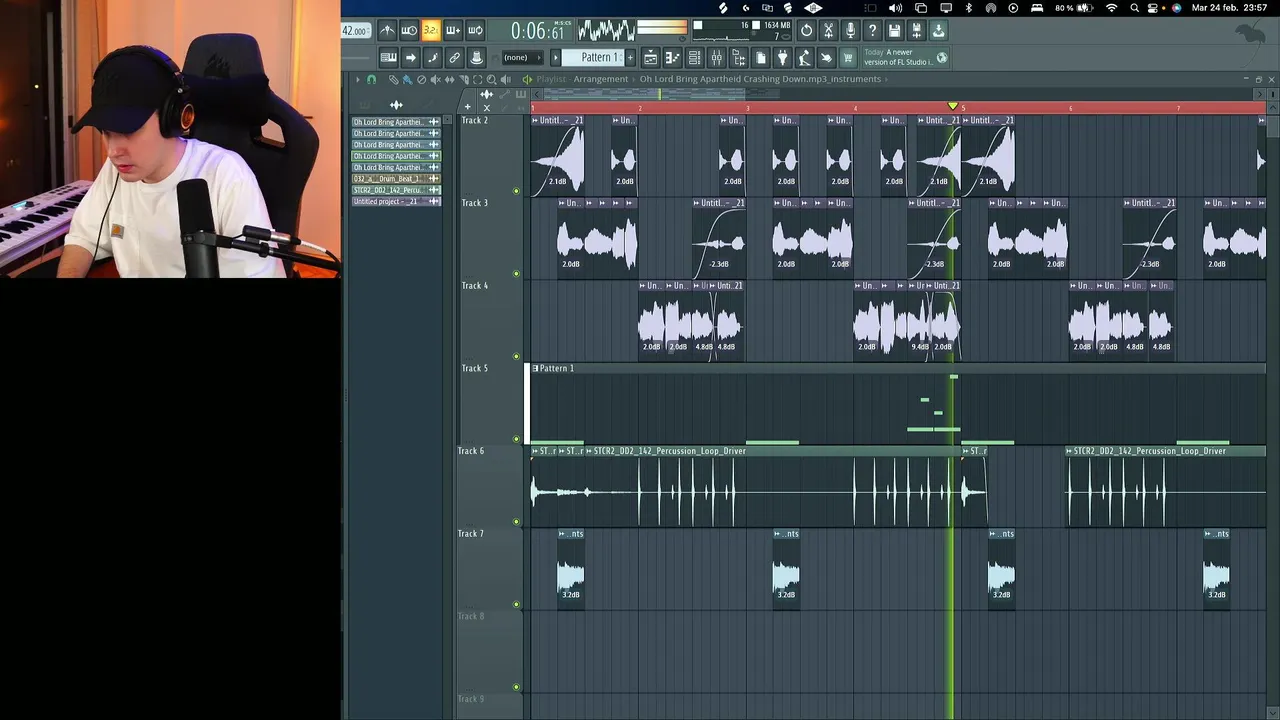The width and height of the screenshot is (1280, 720).
Task: Mute Track 4 with its green dot
Action: 516,356
